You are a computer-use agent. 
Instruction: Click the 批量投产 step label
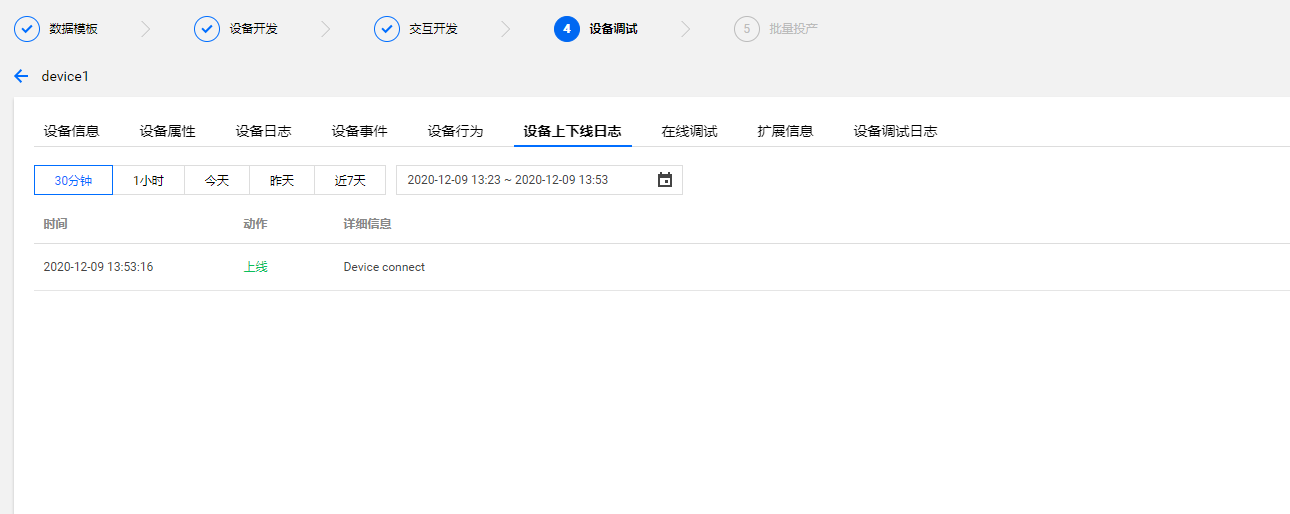tap(794, 29)
